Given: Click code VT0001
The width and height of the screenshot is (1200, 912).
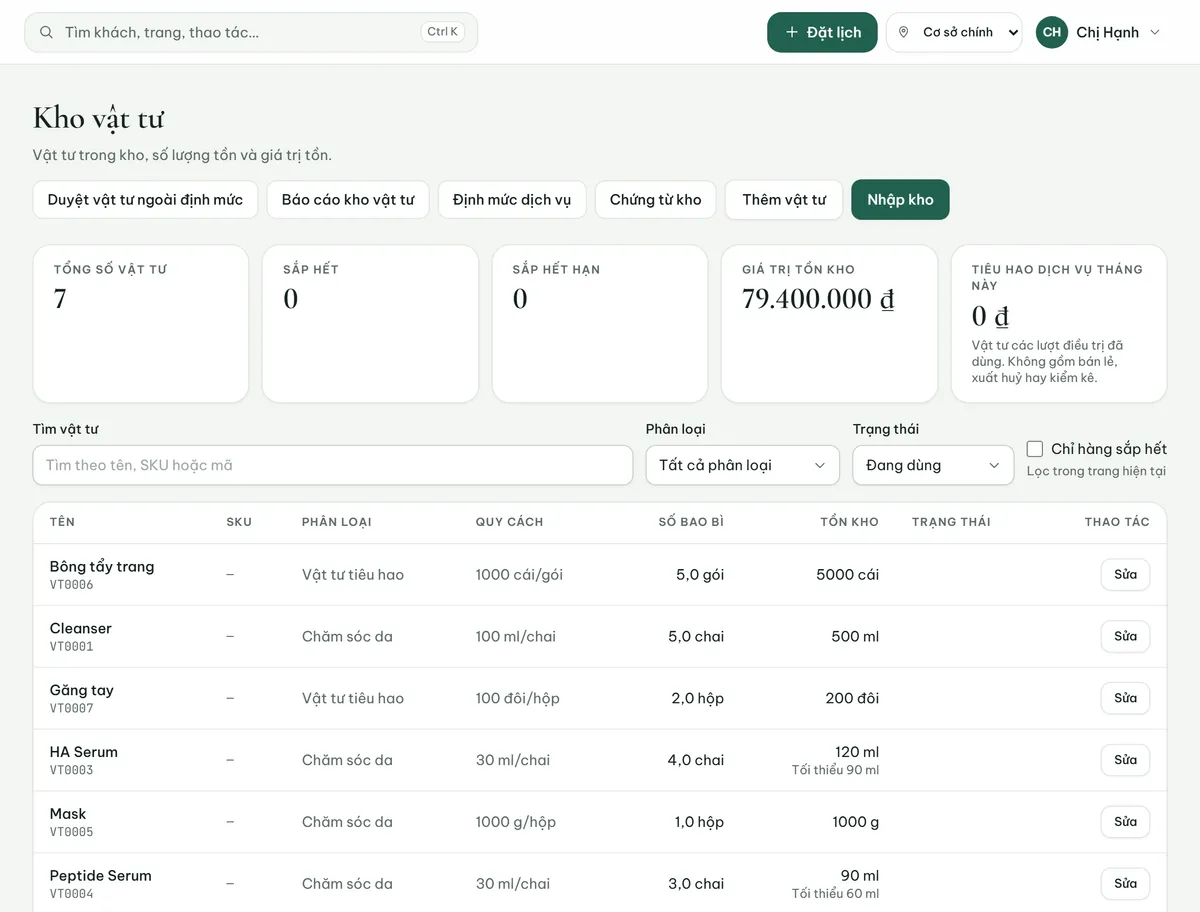Looking at the screenshot, I should click(72, 647).
